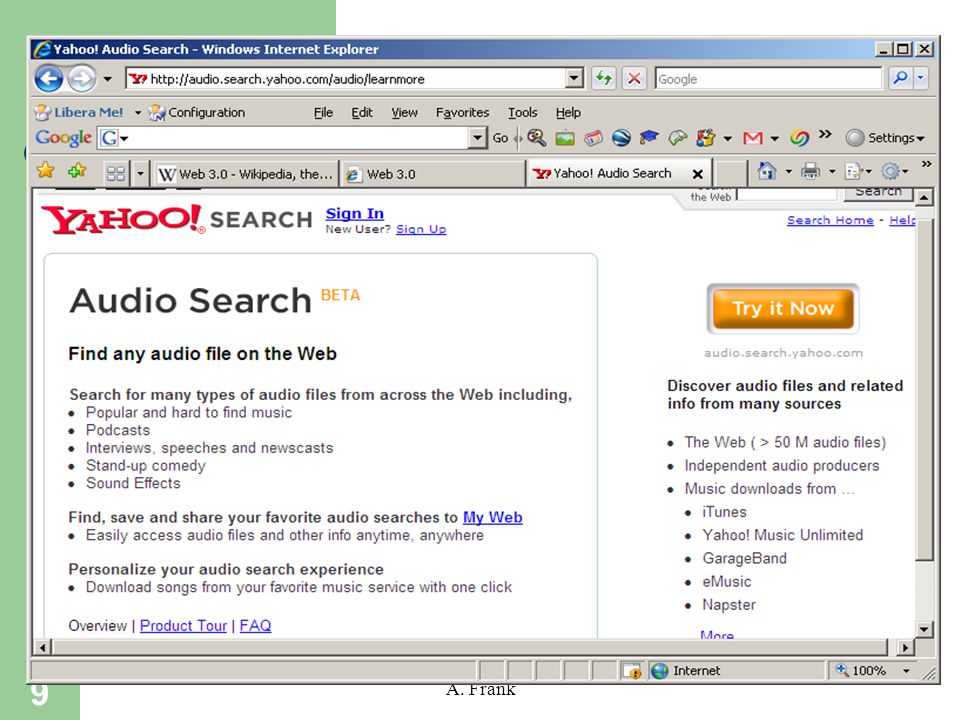Click the Go button on Google toolbar
Viewport: 960px width, 720px height.
click(x=500, y=138)
